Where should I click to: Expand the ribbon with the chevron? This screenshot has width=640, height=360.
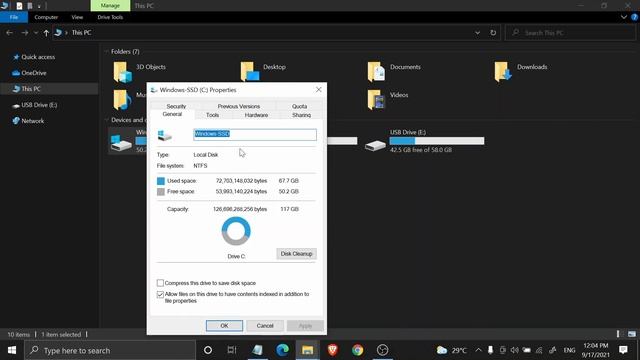[624, 17]
